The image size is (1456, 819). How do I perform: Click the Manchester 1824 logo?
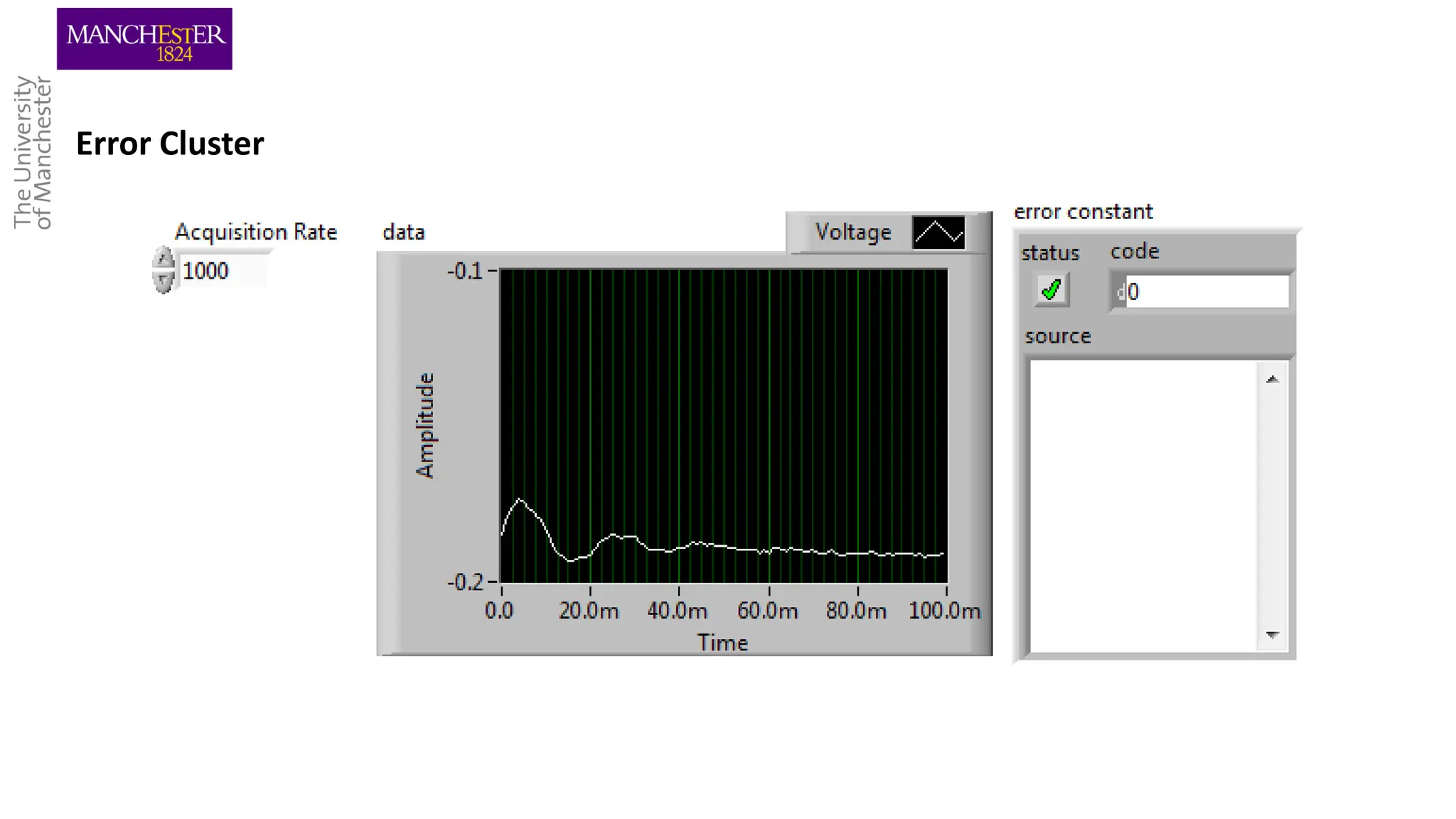pos(144,39)
